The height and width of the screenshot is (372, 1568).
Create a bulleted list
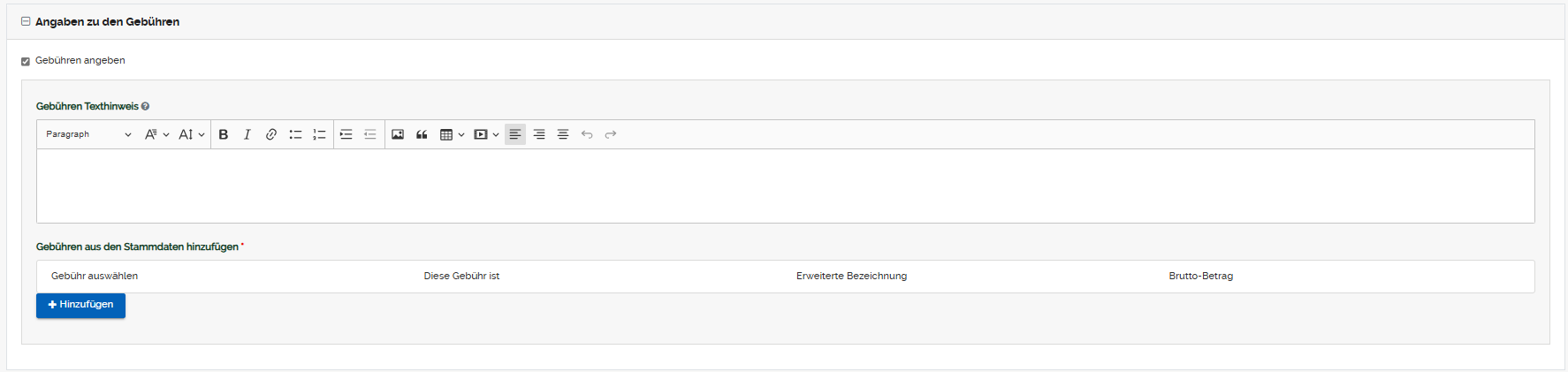pos(295,134)
